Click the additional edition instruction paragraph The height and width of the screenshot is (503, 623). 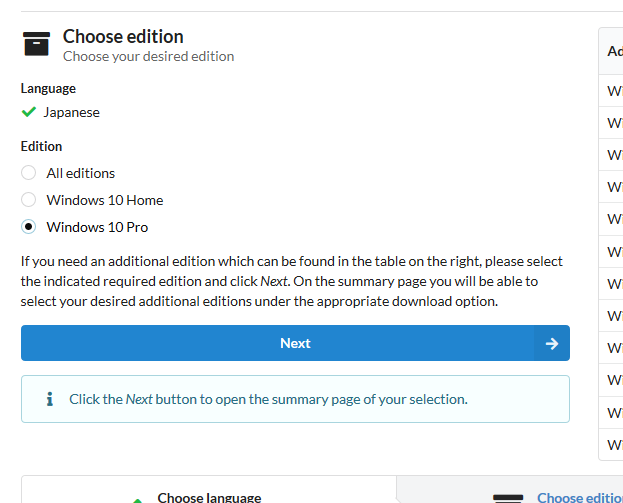coord(290,281)
